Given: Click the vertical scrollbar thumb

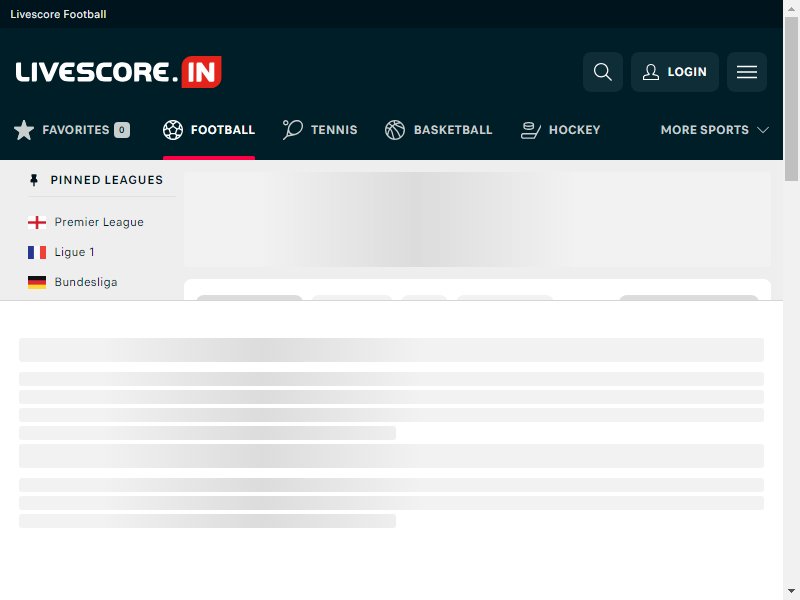Looking at the screenshot, I should pyautogui.click(x=791, y=98).
